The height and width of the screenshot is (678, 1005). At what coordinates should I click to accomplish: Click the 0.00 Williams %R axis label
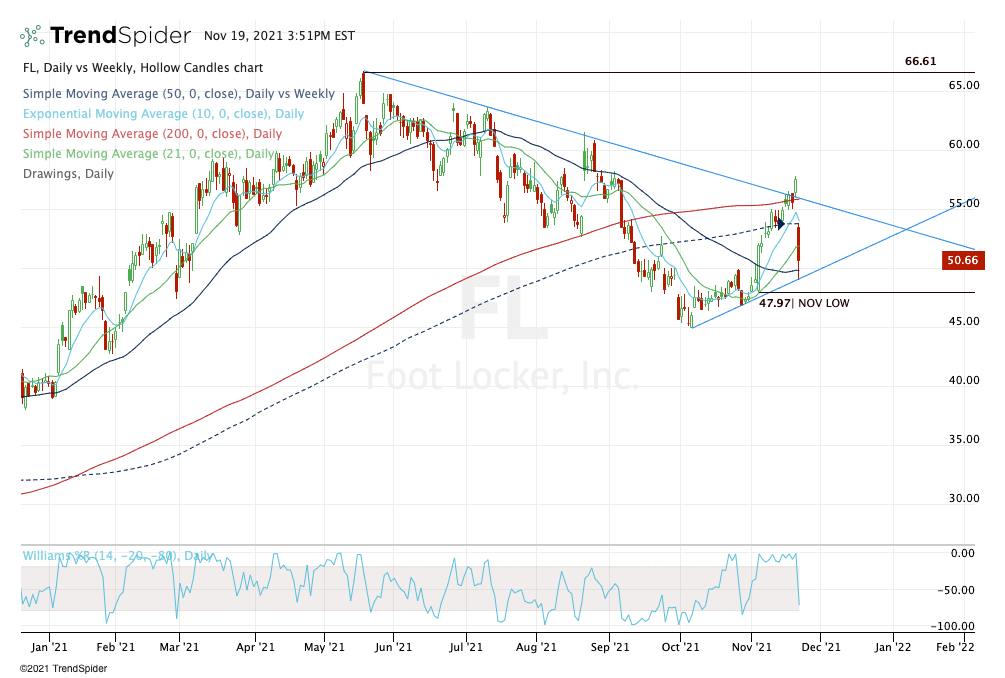pyautogui.click(x=963, y=553)
